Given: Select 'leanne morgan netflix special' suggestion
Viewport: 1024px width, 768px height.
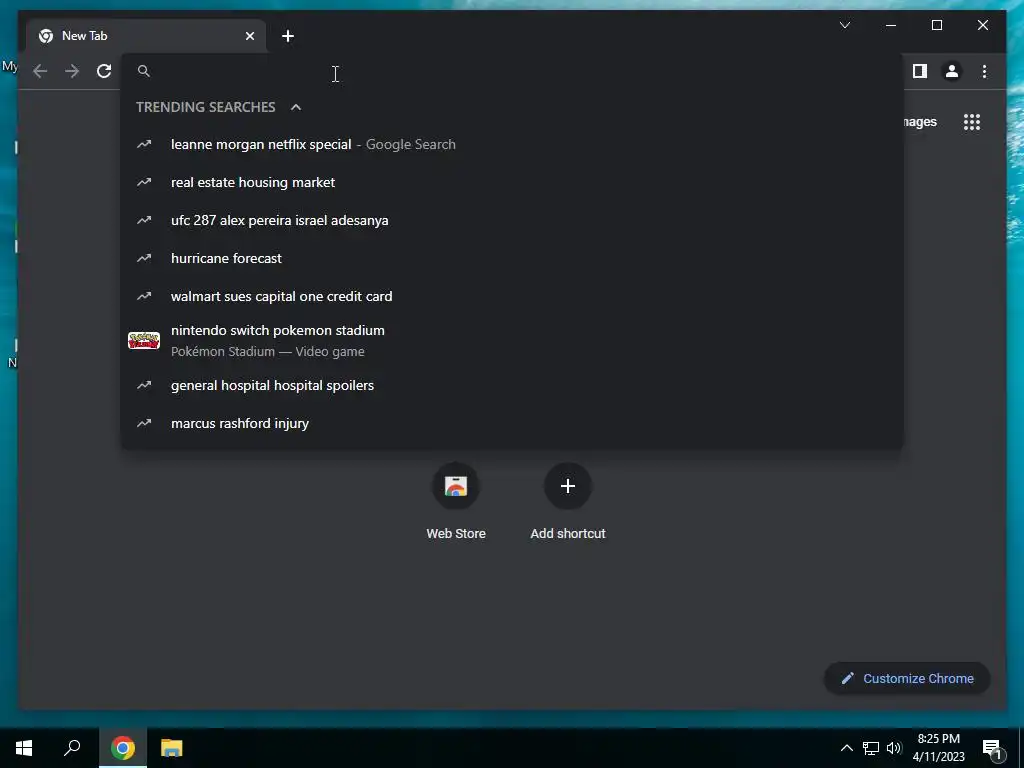Looking at the screenshot, I should coord(512,144).
